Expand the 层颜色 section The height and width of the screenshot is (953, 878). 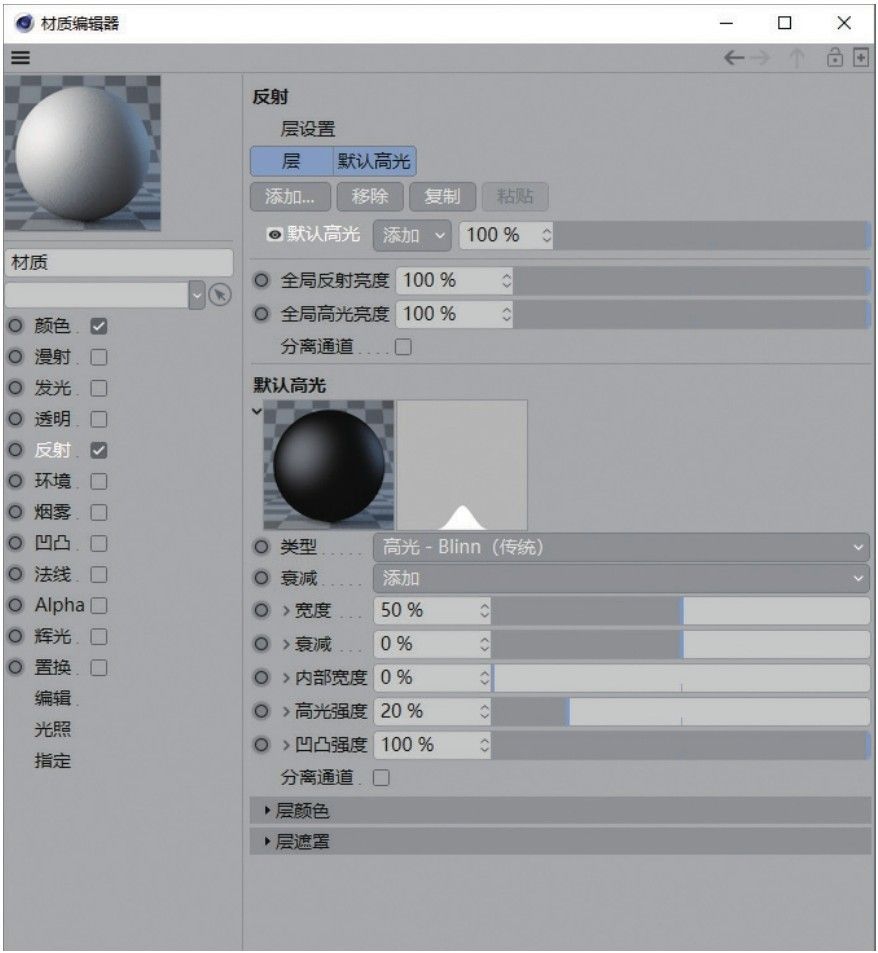560,811
